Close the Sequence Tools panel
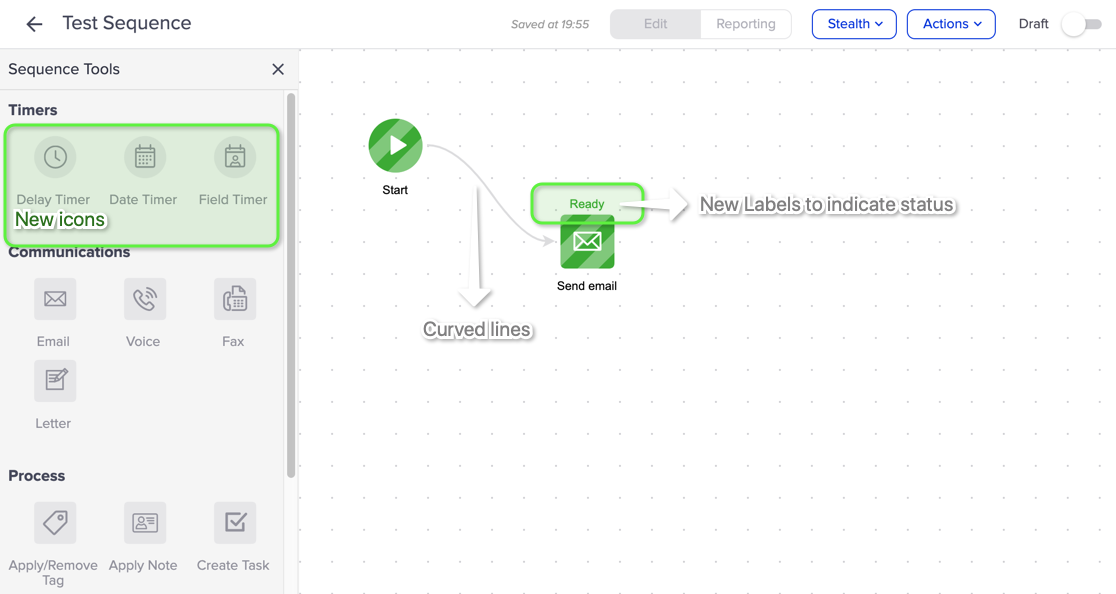Image resolution: width=1116 pixels, height=594 pixels. [x=278, y=69]
